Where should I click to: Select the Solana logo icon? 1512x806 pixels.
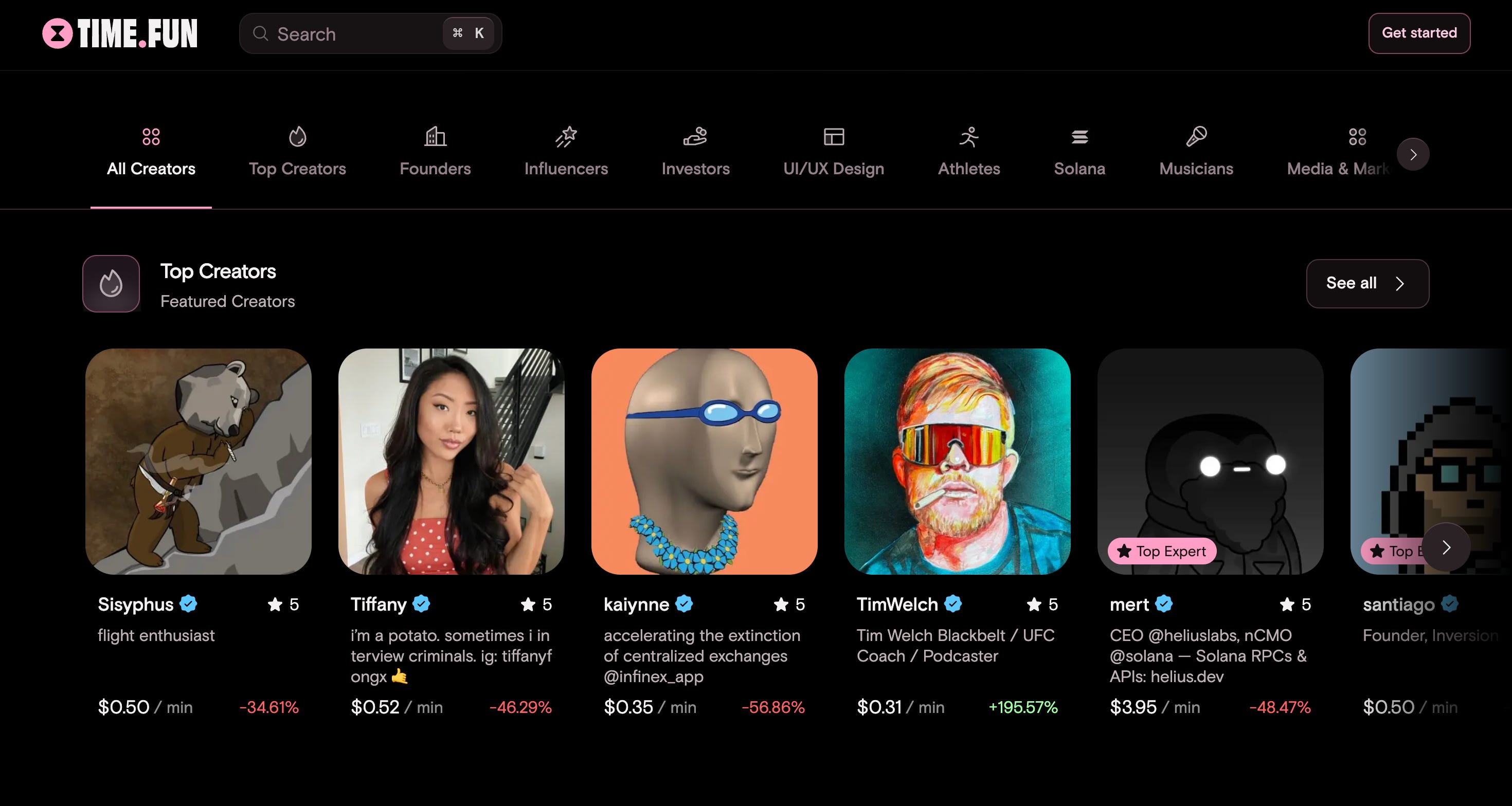point(1079,137)
